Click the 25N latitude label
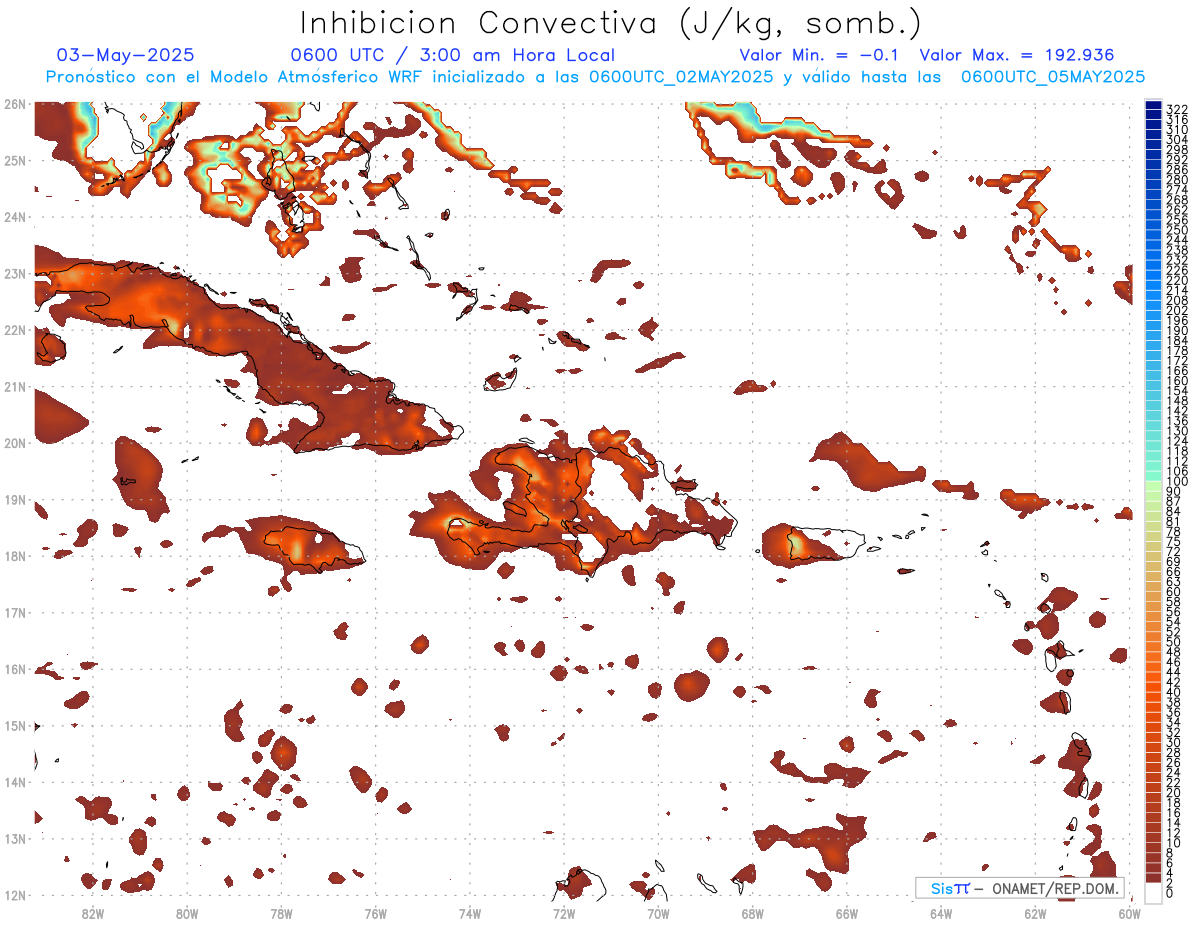This screenshot has height=927, width=1200. click(14, 160)
